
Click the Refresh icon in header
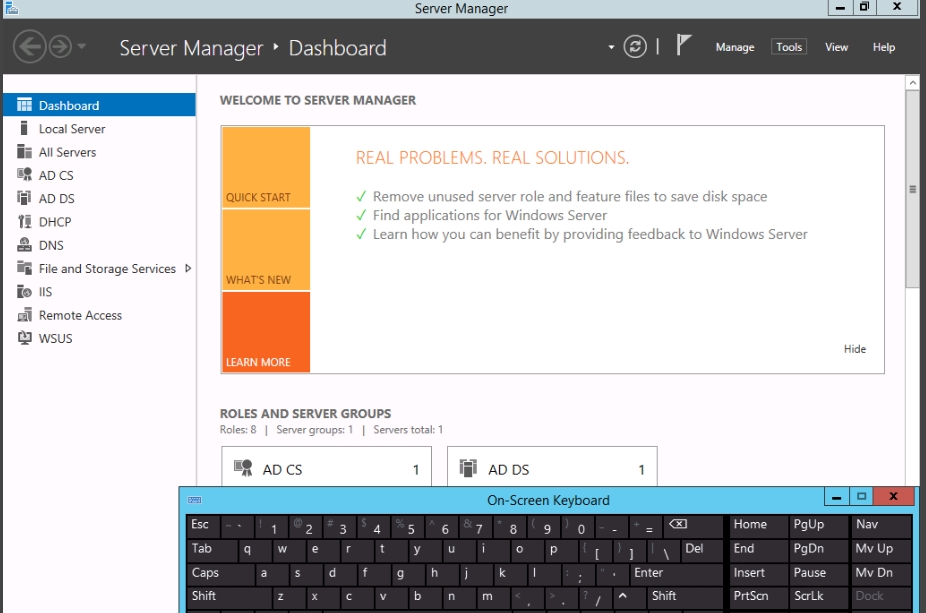coord(635,47)
